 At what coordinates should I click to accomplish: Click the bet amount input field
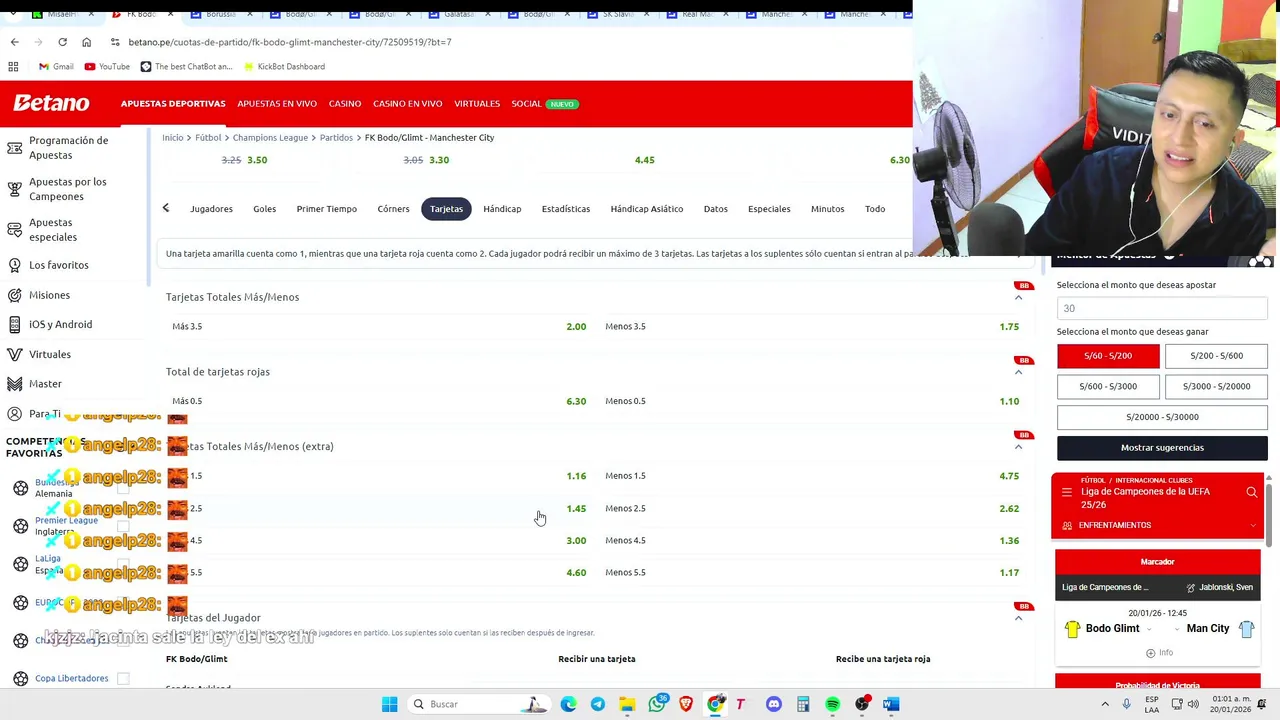(1162, 308)
